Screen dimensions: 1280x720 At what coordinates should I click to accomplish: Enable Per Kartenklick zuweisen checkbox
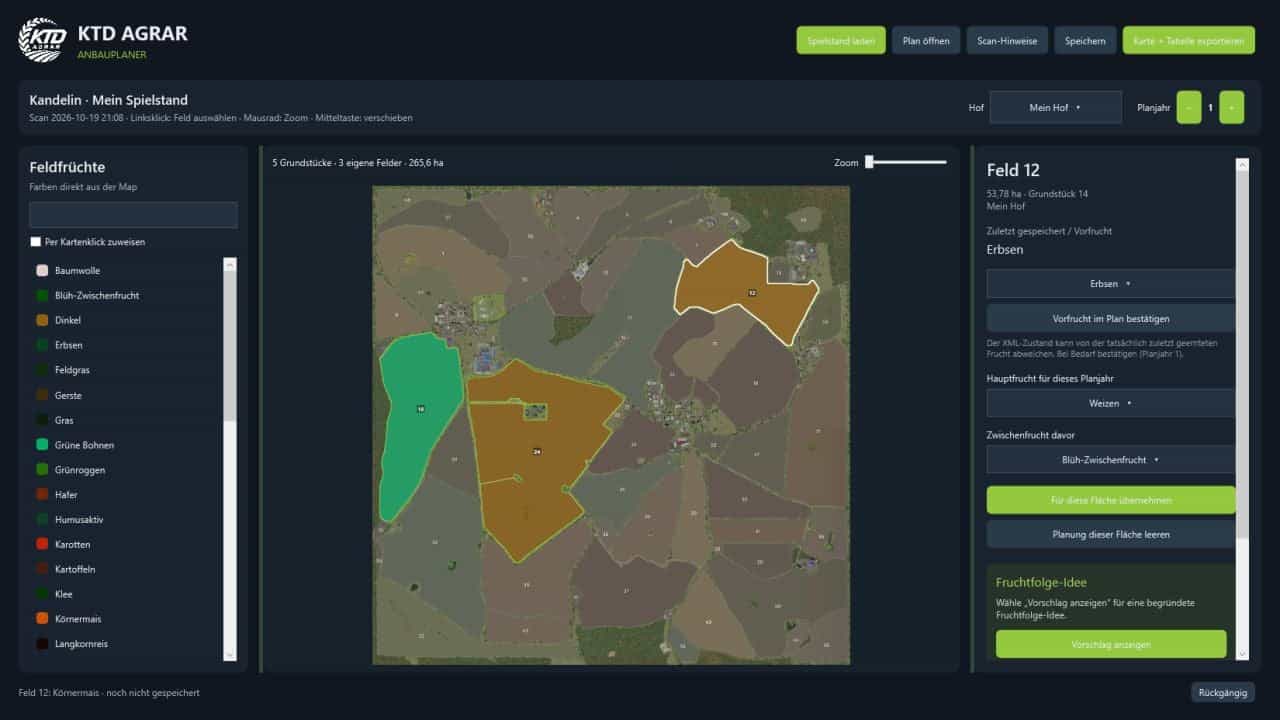(x=36, y=242)
